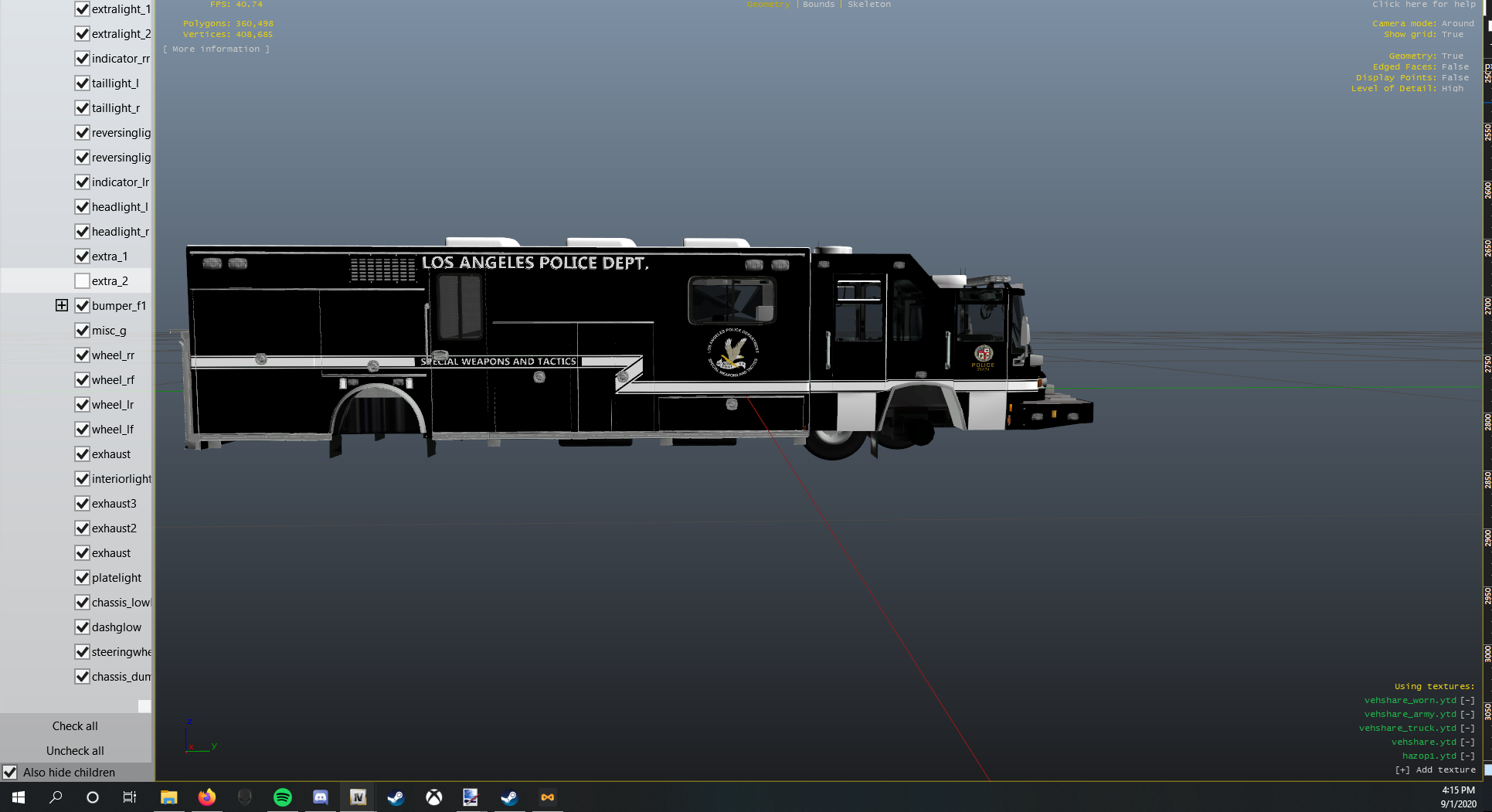Image resolution: width=1492 pixels, height=812 pixels.
Task: Toggle the Also hide children option
Action: point(10,773)
